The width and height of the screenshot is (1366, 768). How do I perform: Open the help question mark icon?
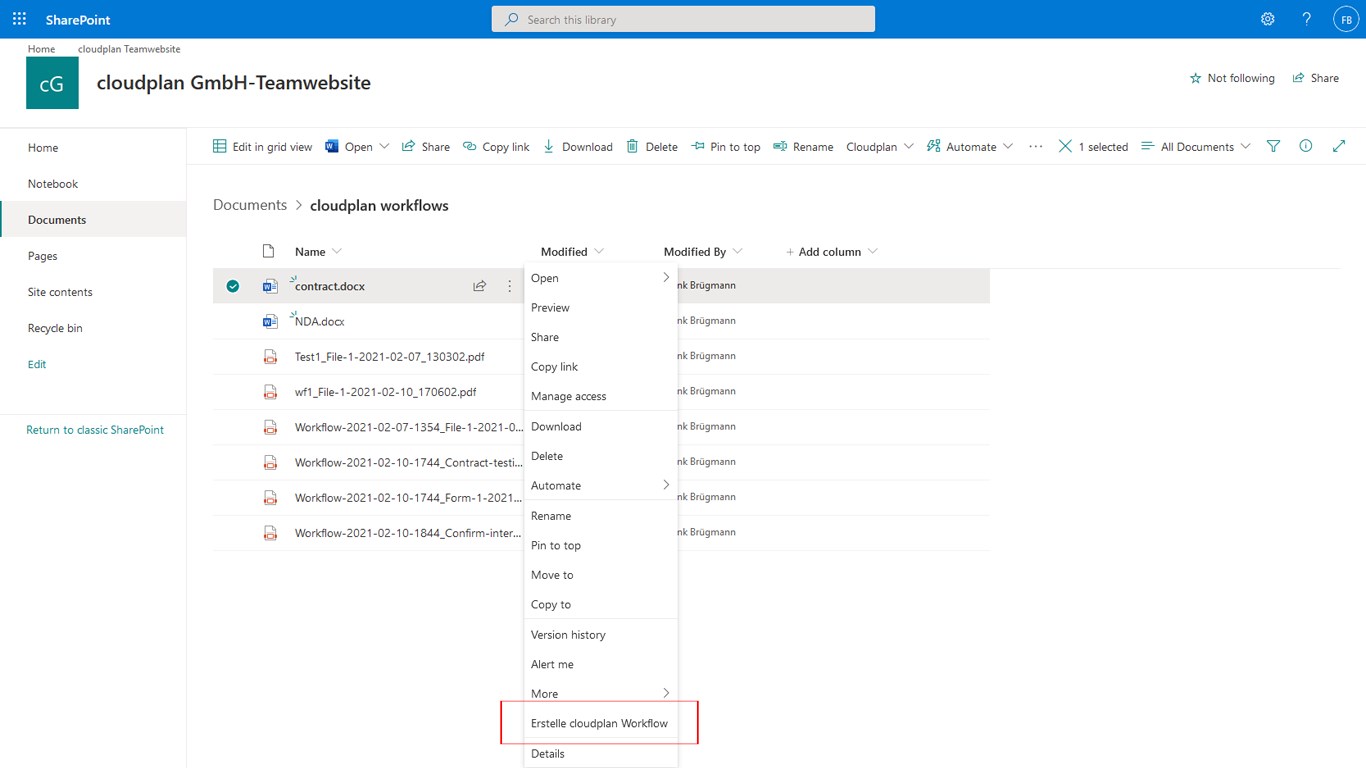(x=1307, y=19)
